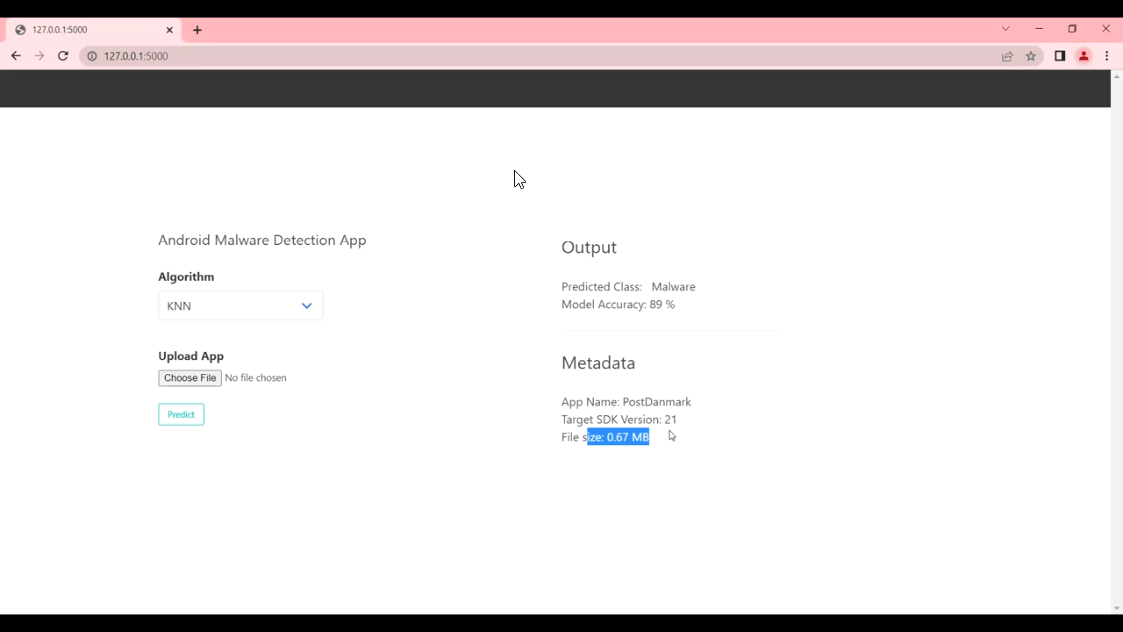Click the scrollbar down arrow
Screen dimensions: 1123x632
[x=1116, y=608]
